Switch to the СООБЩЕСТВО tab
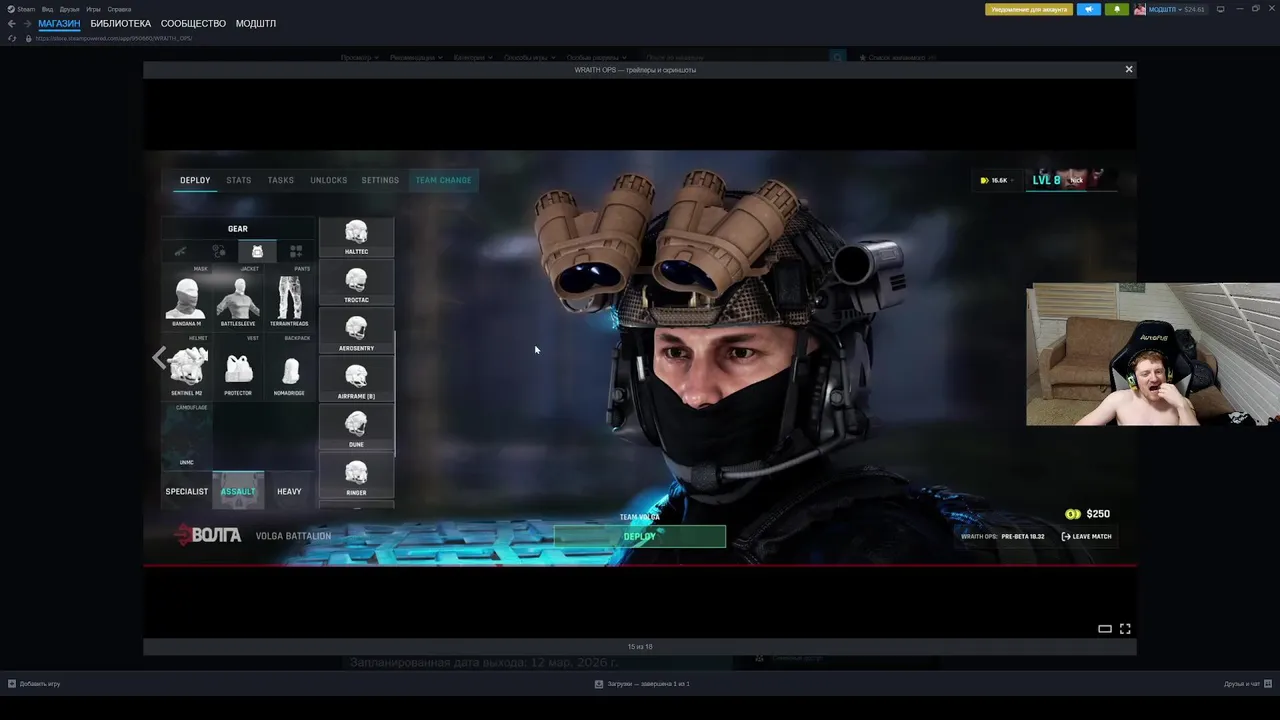 [193, 23]
